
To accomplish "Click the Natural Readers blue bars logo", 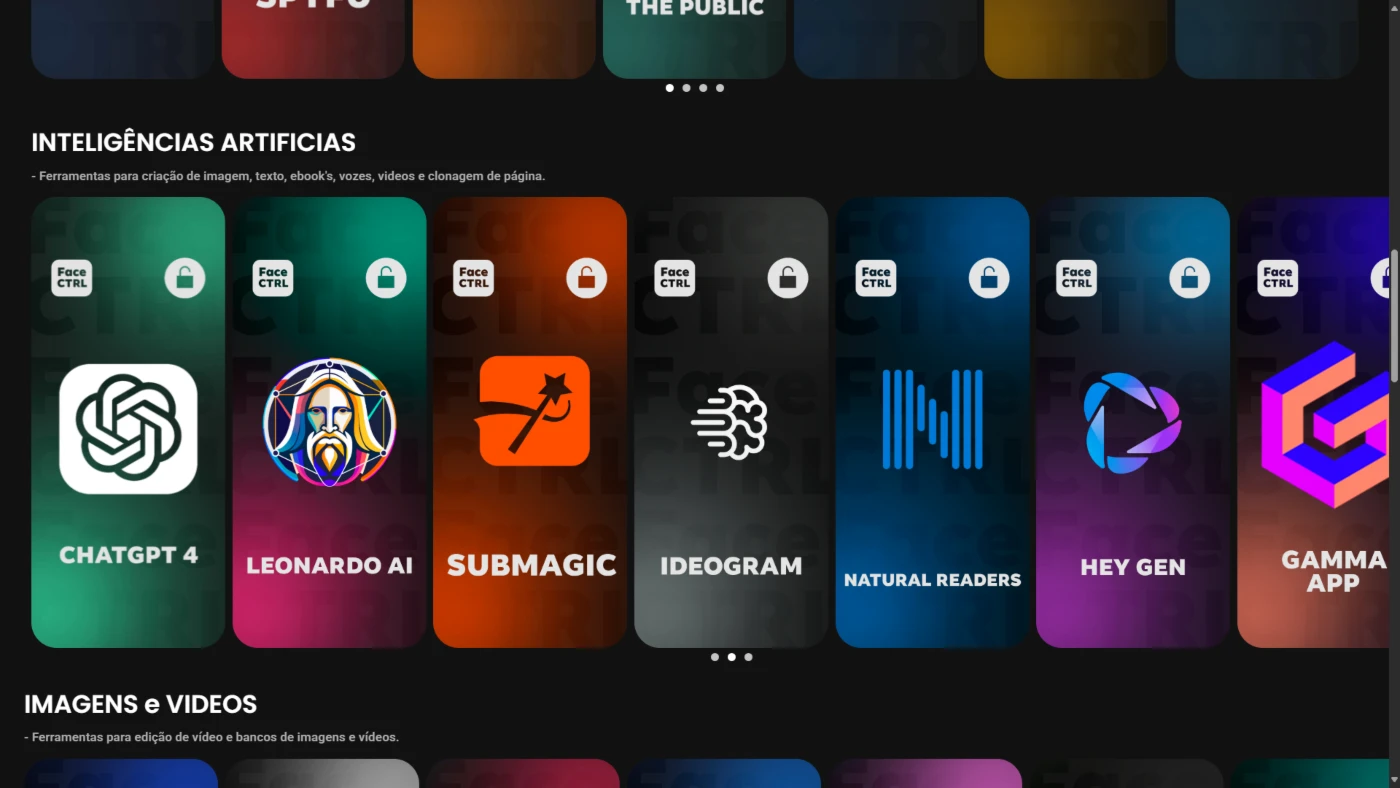I will (x=932, y=419).
